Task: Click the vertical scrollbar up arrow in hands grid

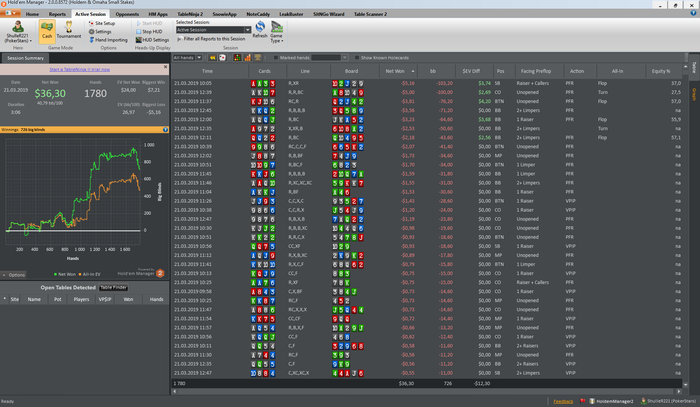Action: pyautogui.click(x=686, y=67)
